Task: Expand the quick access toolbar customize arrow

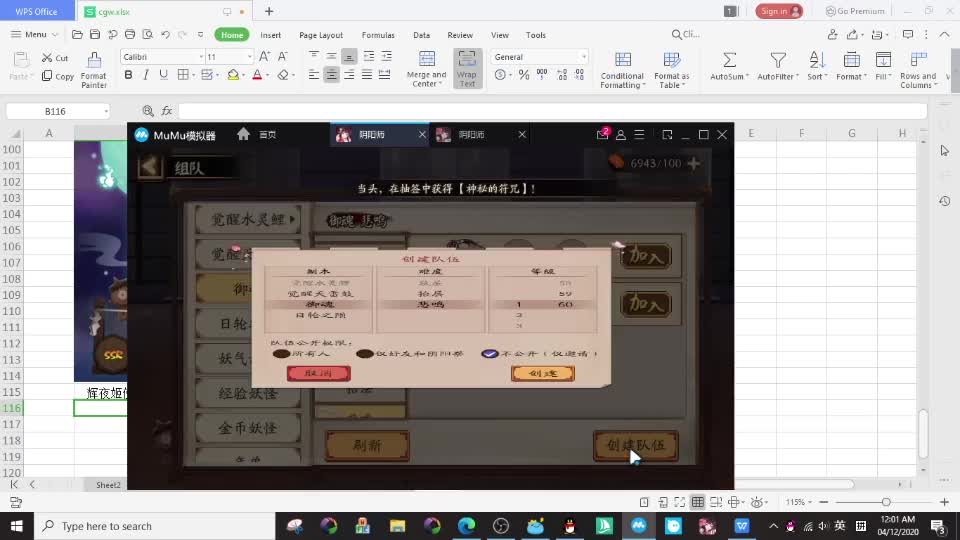Action: 200,35
